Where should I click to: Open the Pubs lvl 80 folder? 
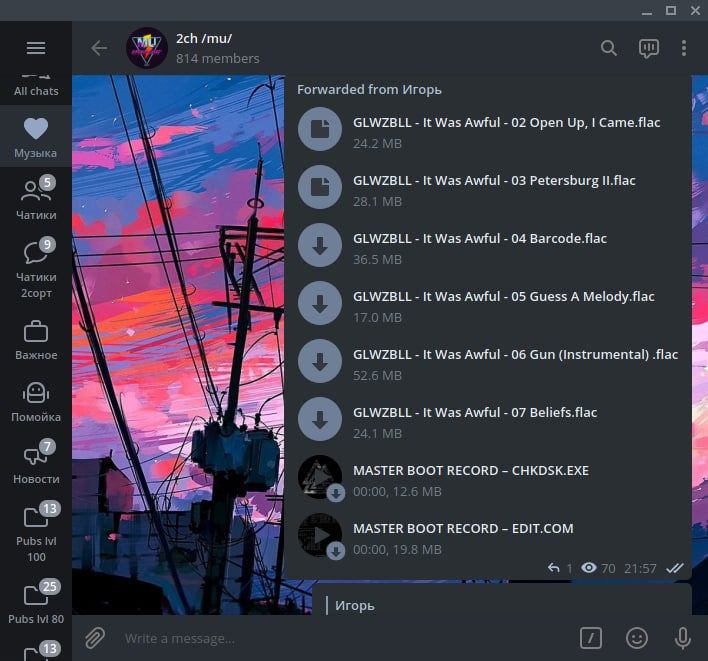coord(36,602)
